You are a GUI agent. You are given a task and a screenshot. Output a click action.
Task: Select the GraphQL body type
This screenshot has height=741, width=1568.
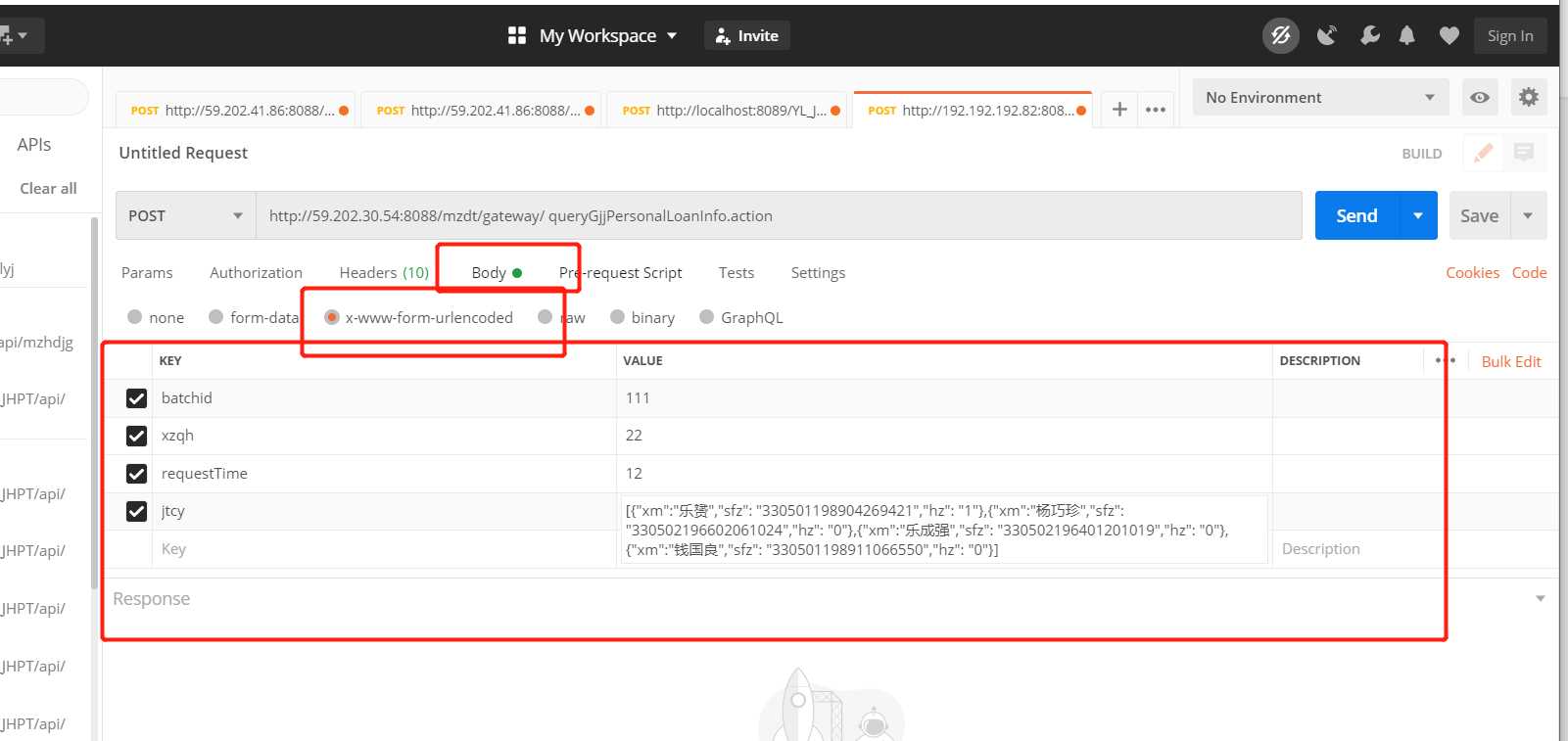(x=706, y=317)
